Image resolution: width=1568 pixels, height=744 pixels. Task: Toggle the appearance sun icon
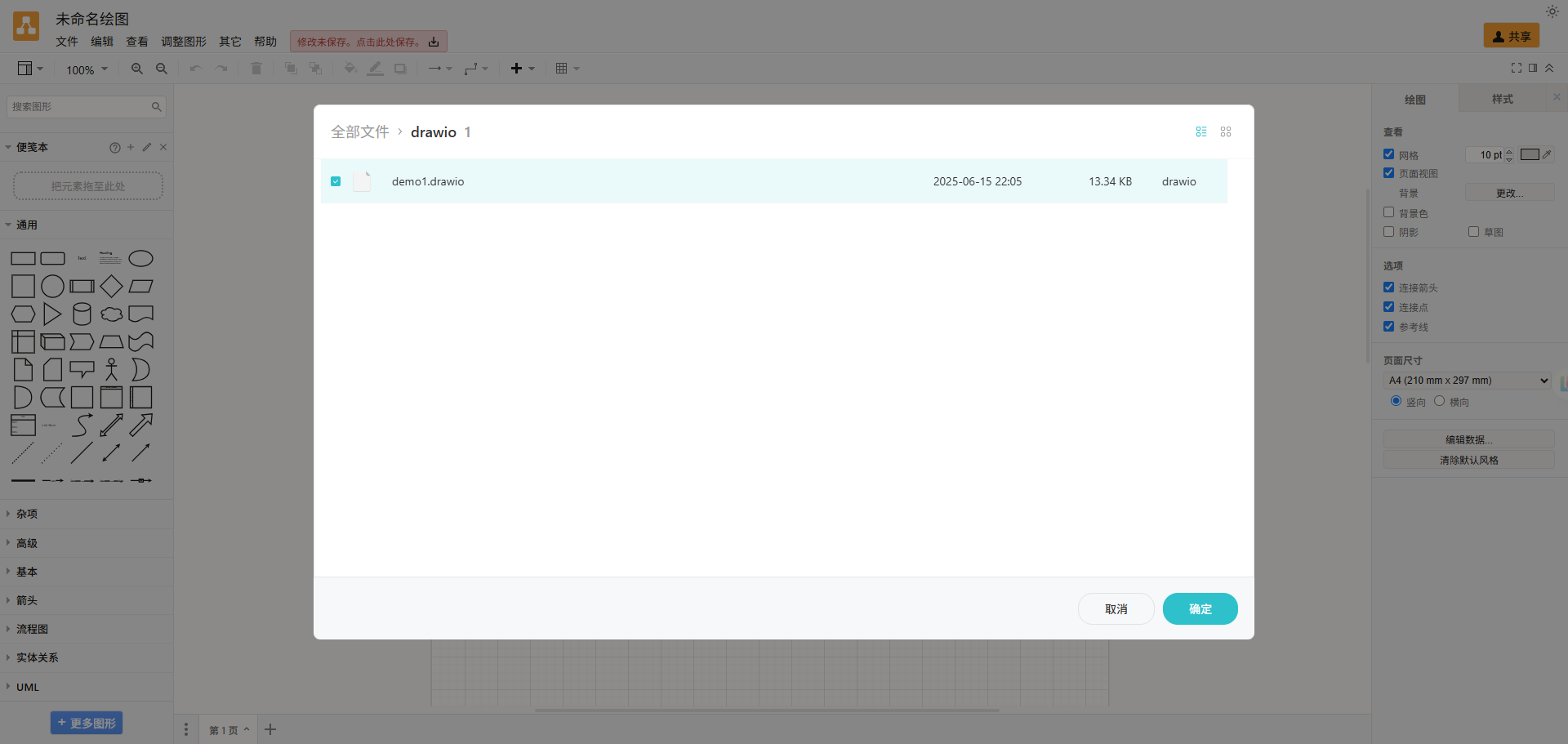(x=1552, y=11)
